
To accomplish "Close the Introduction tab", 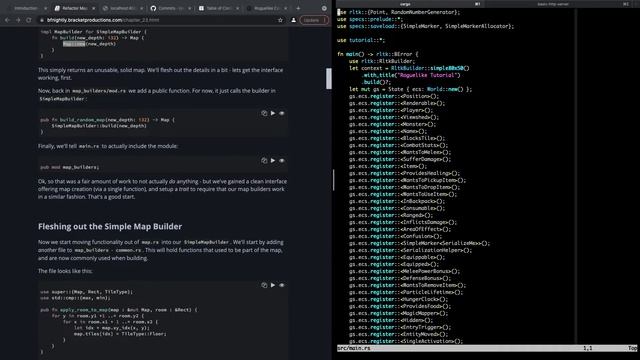I will pyautogui.click(x=45, y=8).
